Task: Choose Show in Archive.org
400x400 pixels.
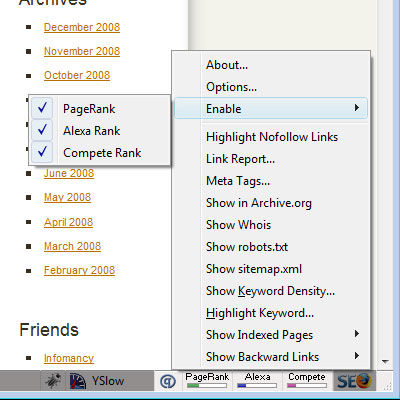Action: click(x=271, y=203)
